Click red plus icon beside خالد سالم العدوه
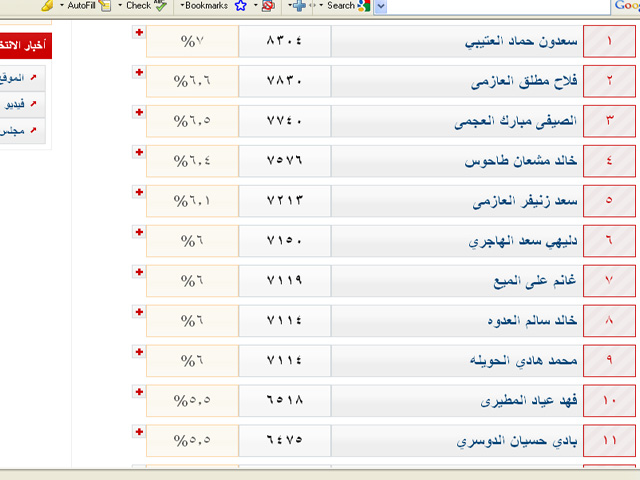The width and height of the screenshot is (640, 480). point(138,312)
